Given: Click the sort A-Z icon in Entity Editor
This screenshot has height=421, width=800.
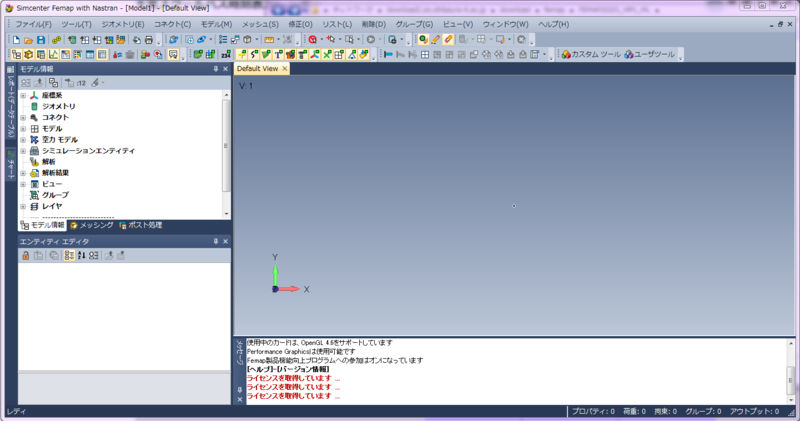Looking at the screenshot, I should pyautogui.click(x=81, y=256).
